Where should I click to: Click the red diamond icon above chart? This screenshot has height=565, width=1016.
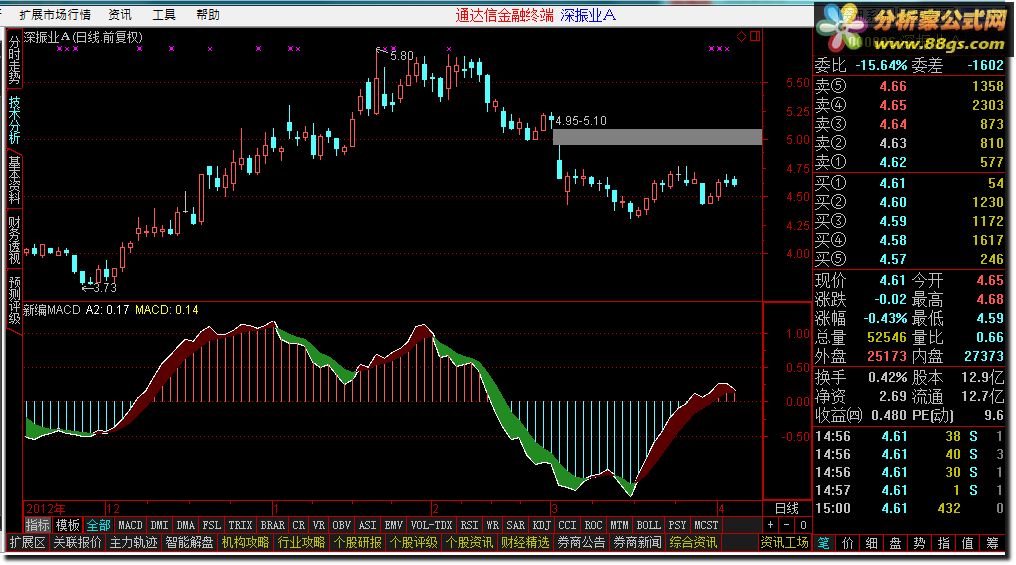741,36
